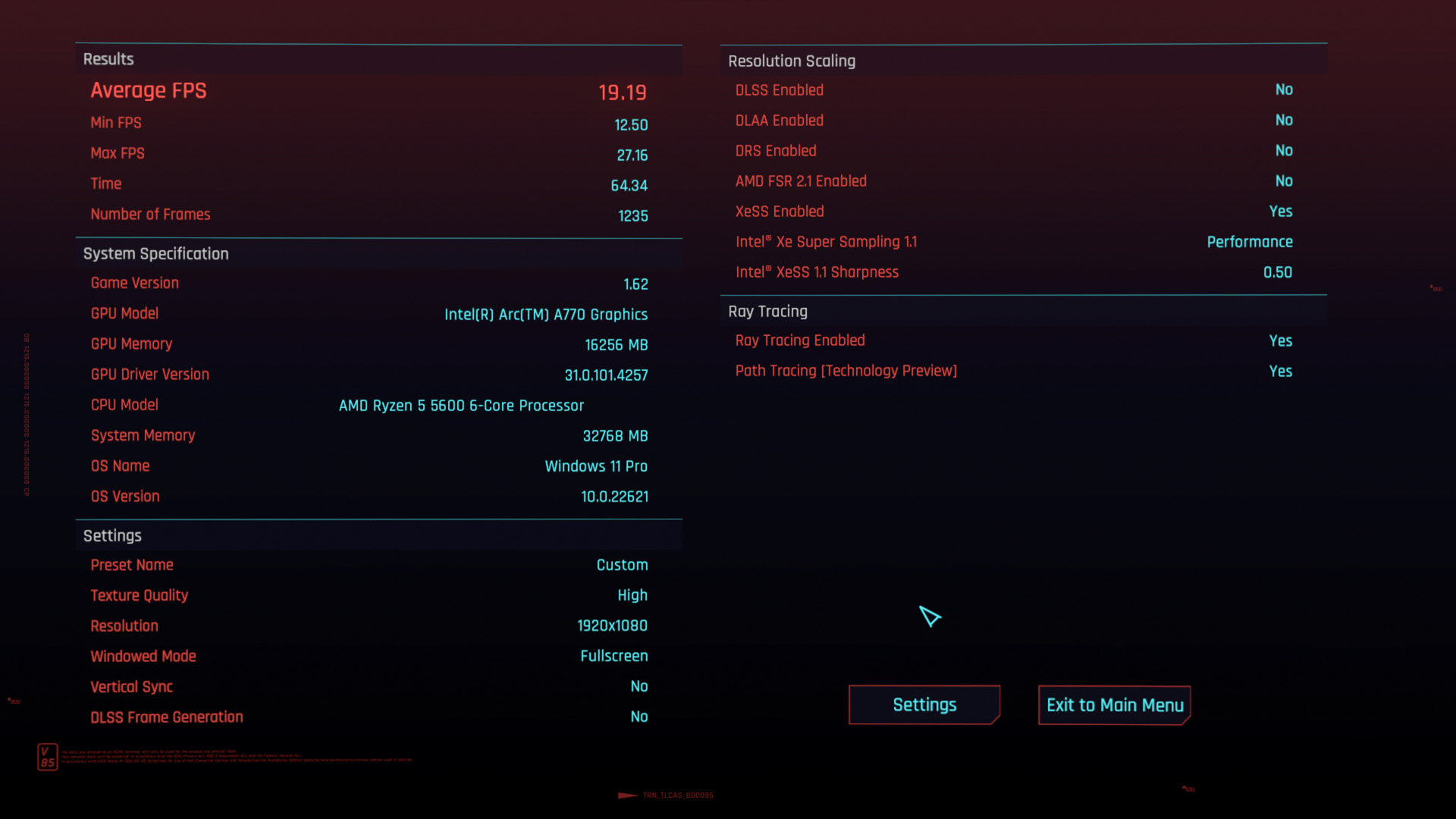
Task: Click the XeSS Performance mode value
Action: [x=1249, y=242]
